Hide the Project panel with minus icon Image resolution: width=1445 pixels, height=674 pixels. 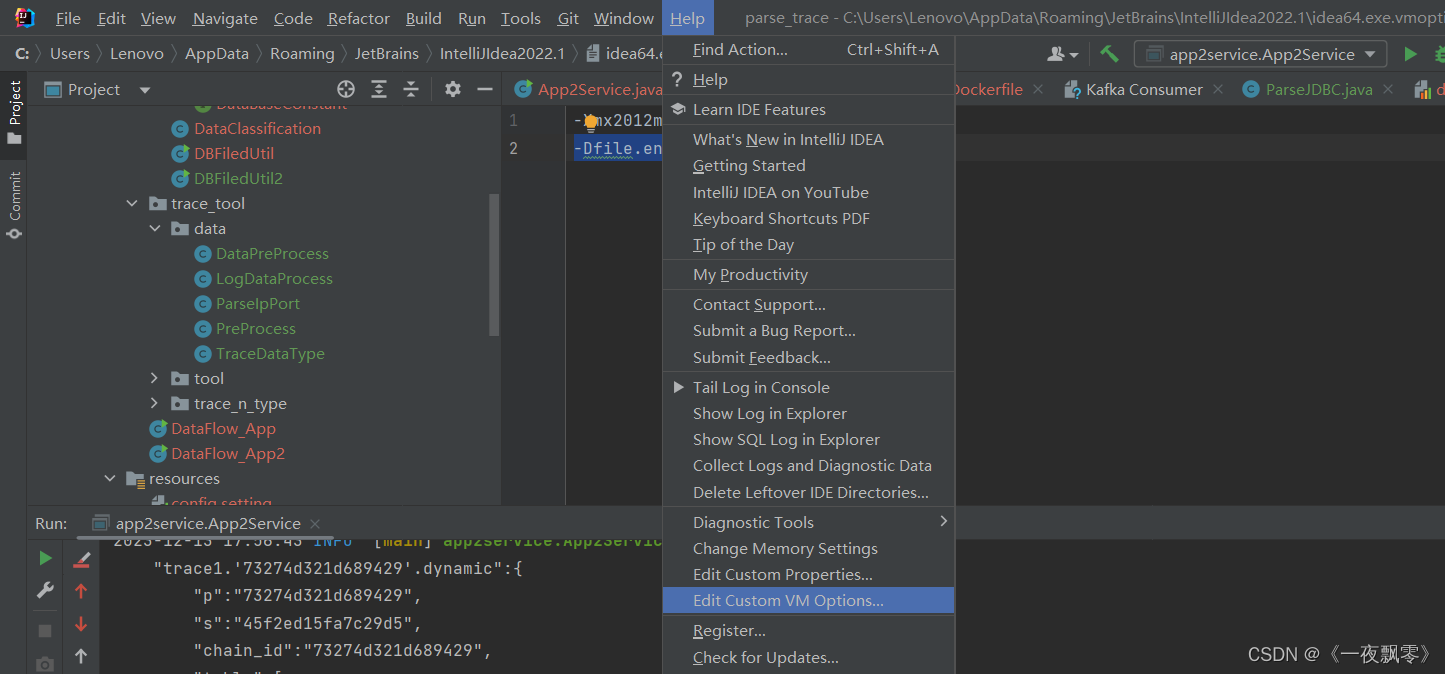485,89
